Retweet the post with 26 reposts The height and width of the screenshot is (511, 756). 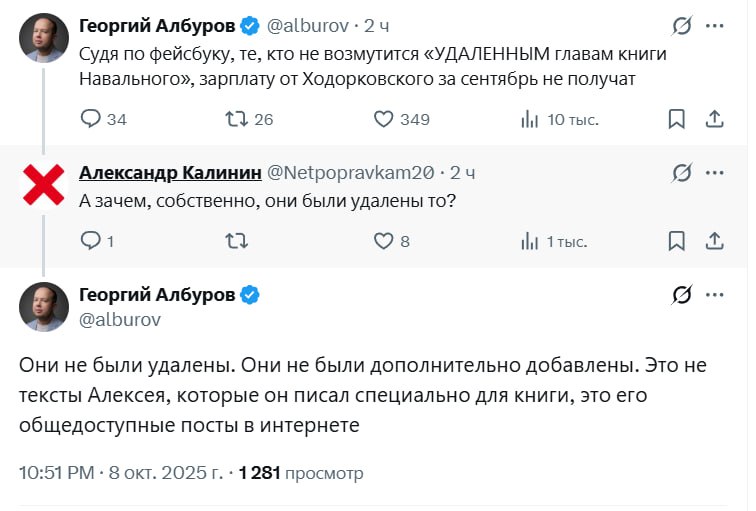237,120
